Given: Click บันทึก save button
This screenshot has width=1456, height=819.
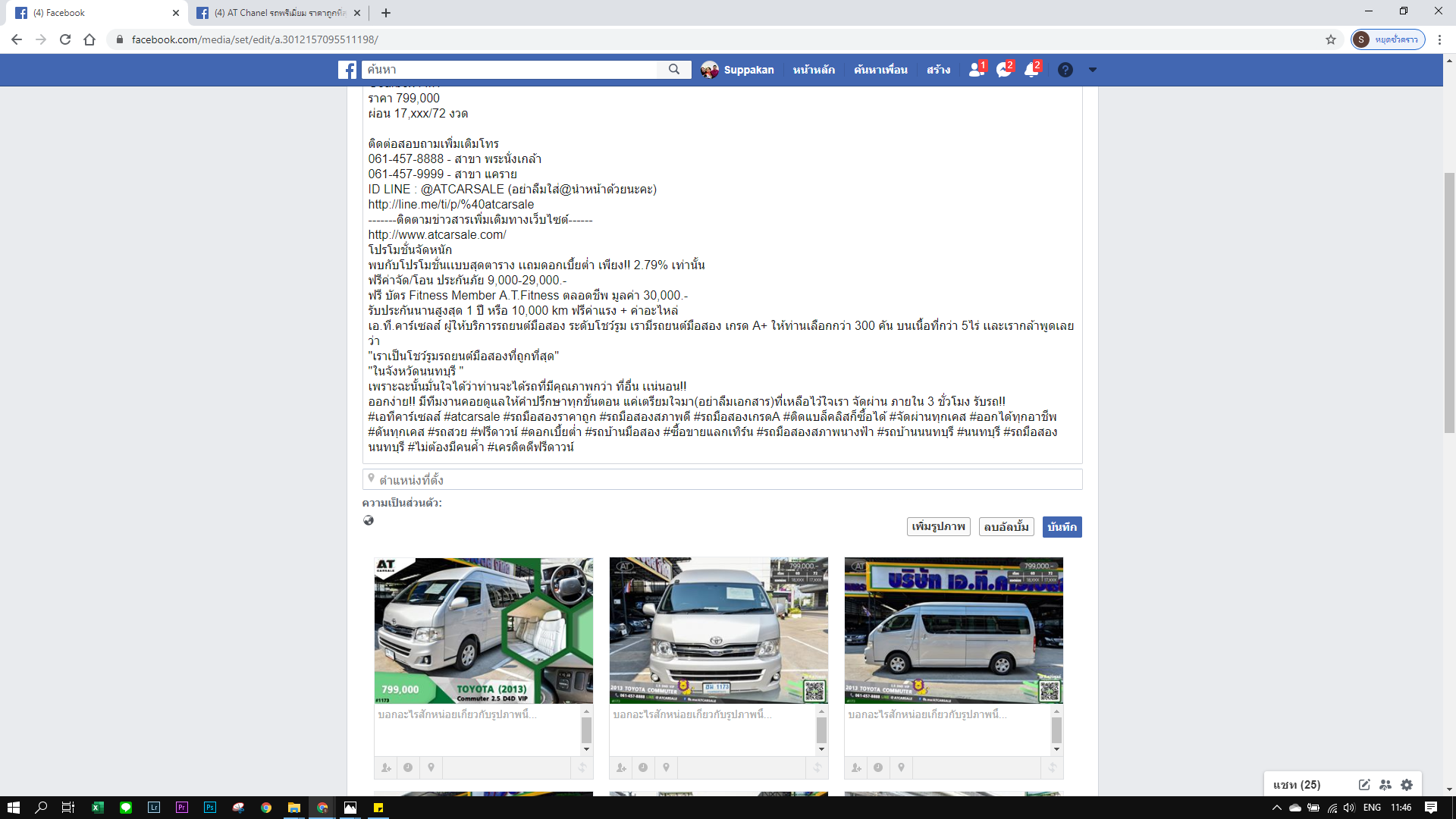Looking at the screenshot, I should click(x=1062, y=527).
